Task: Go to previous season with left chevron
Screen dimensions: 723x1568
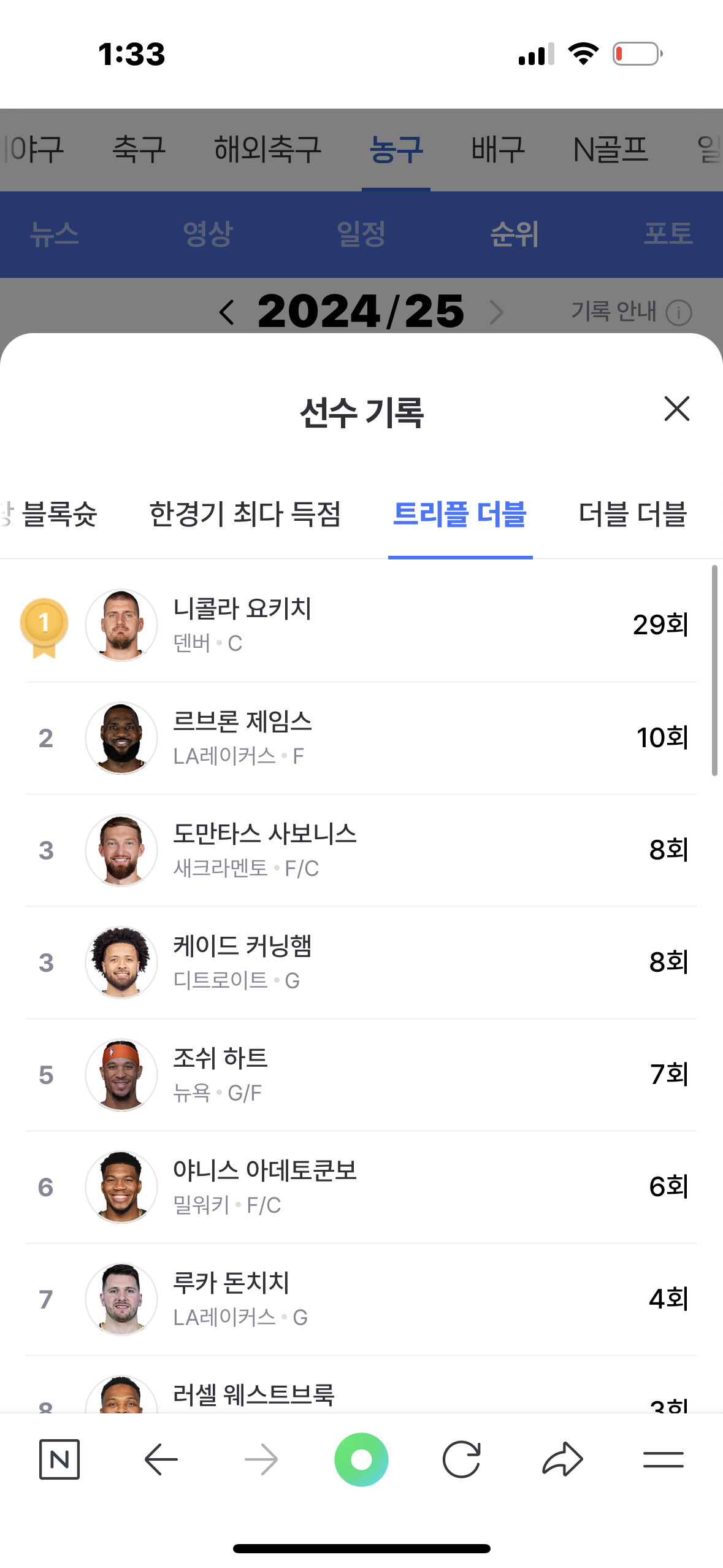Action: [227, 312]
